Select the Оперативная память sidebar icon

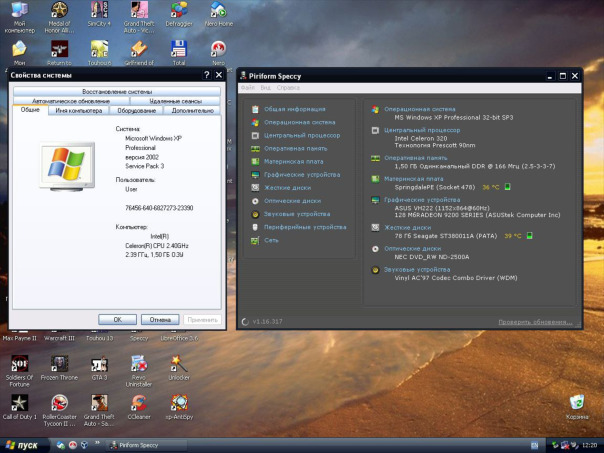(255, 149)
